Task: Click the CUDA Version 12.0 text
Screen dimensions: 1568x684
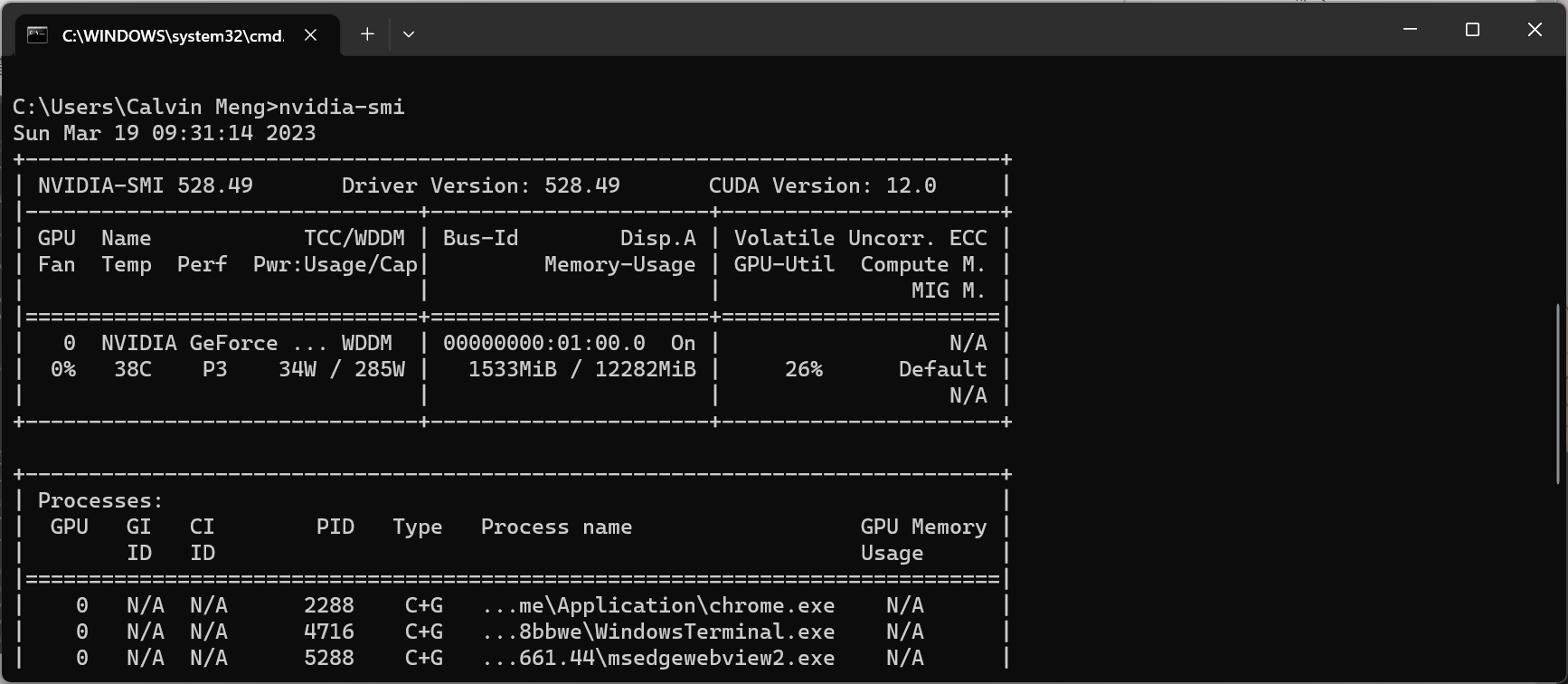Action: coord(822,185)
